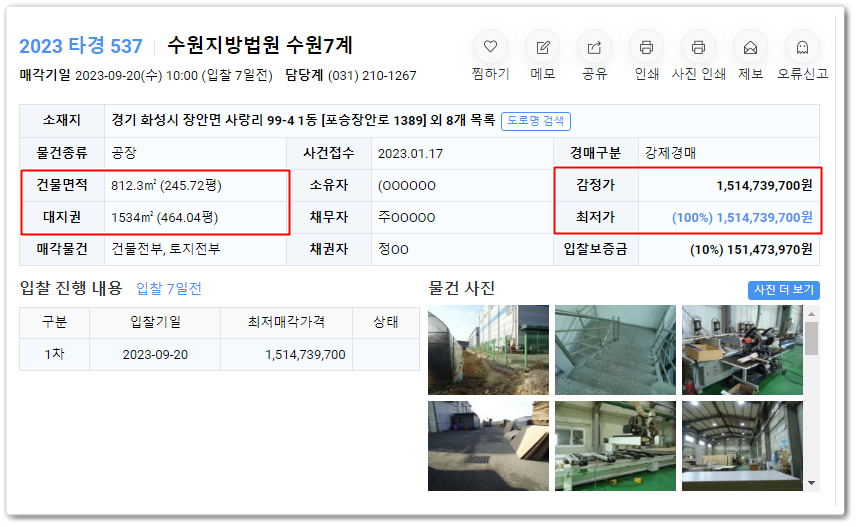The image size is (857, 527).
Task: Open the staircase photo thumbnail
Action: click(615, 350)
